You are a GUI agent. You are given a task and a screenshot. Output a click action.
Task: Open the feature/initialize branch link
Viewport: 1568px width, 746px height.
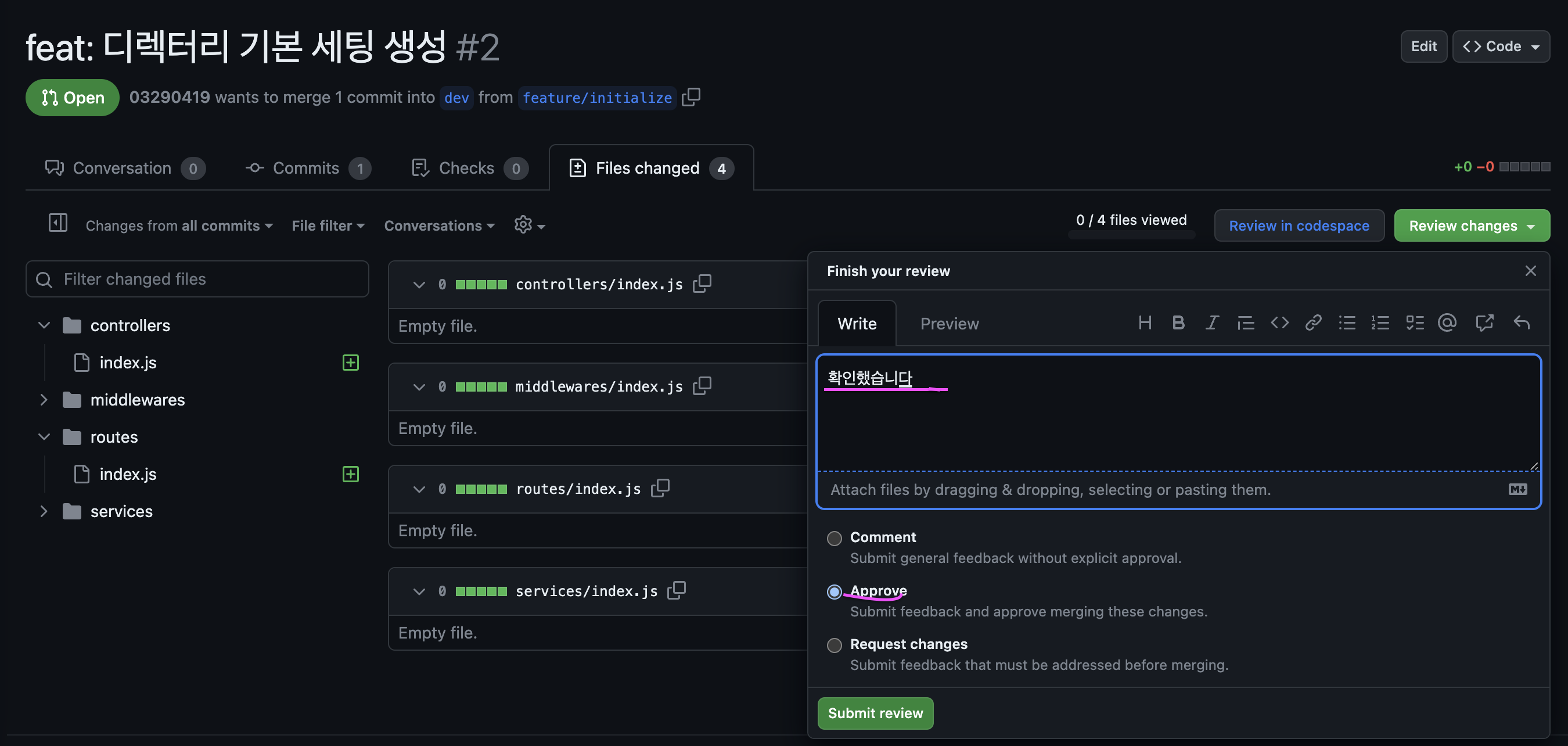596,98
